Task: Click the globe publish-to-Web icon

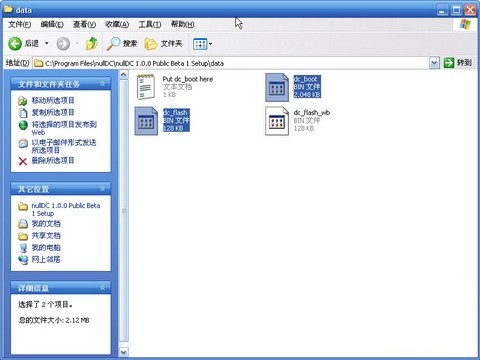Action: [23, 125]
